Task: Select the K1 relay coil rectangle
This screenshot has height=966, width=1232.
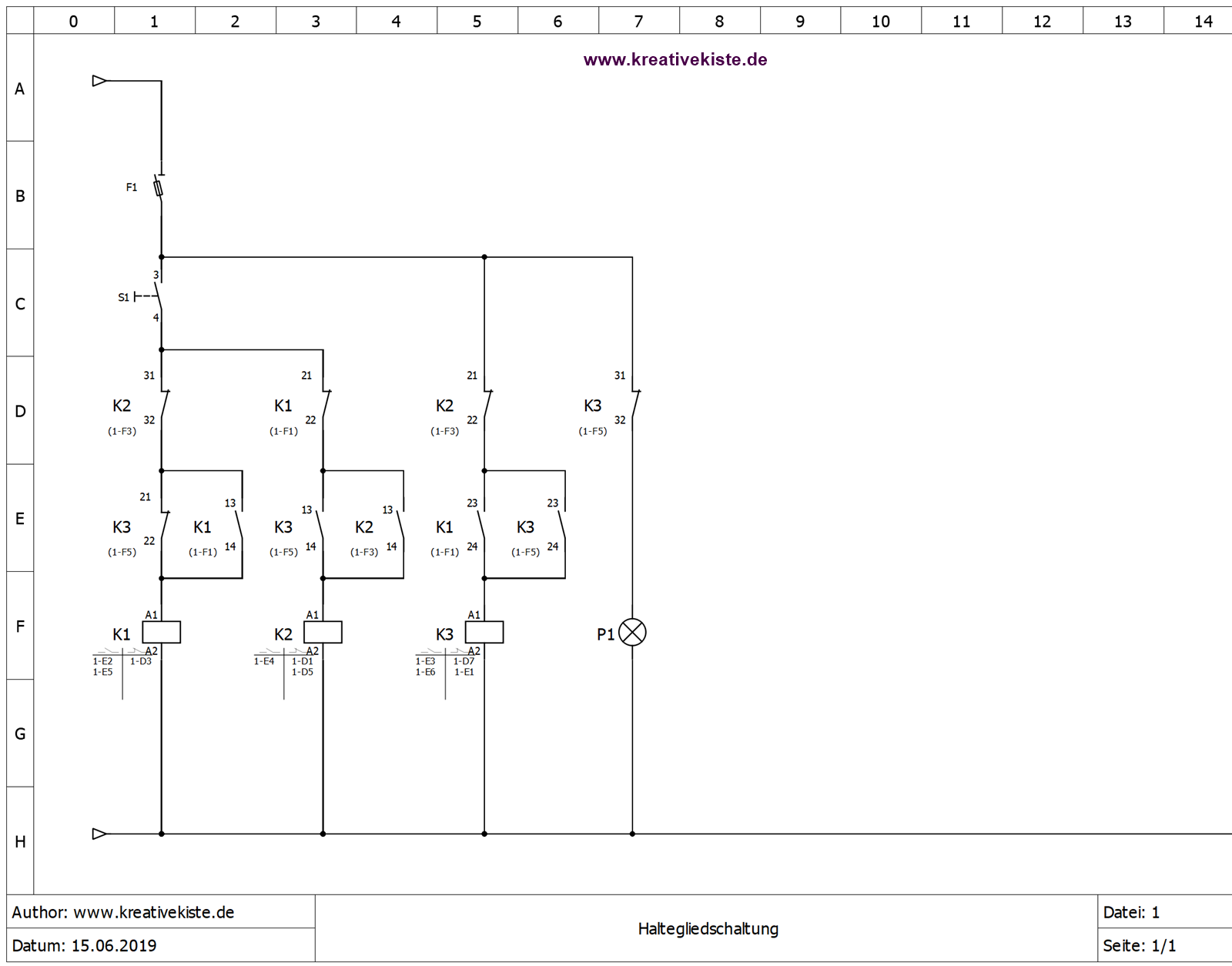Action: point(162,633)
